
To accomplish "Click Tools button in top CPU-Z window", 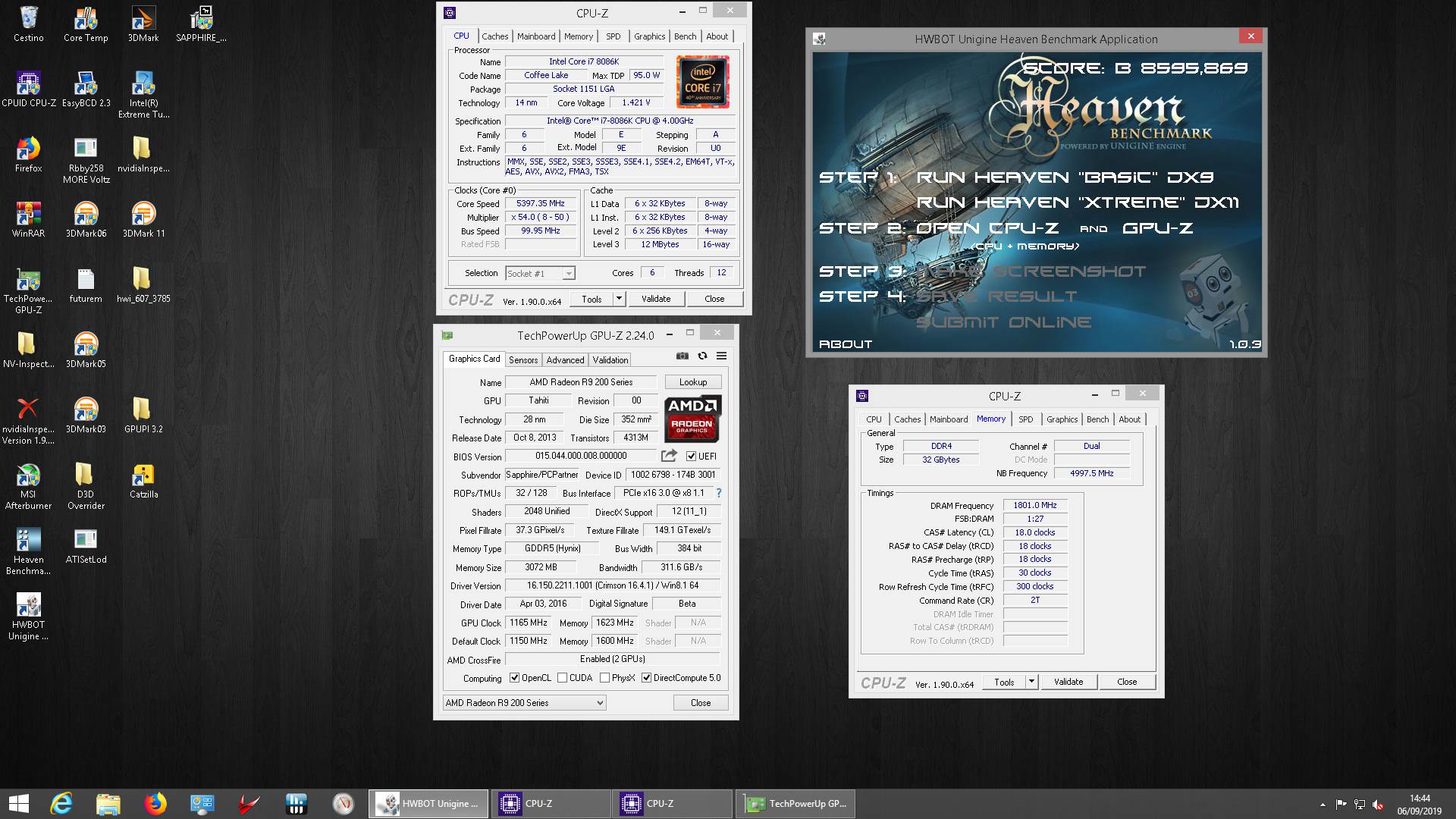I will point(591,299).
